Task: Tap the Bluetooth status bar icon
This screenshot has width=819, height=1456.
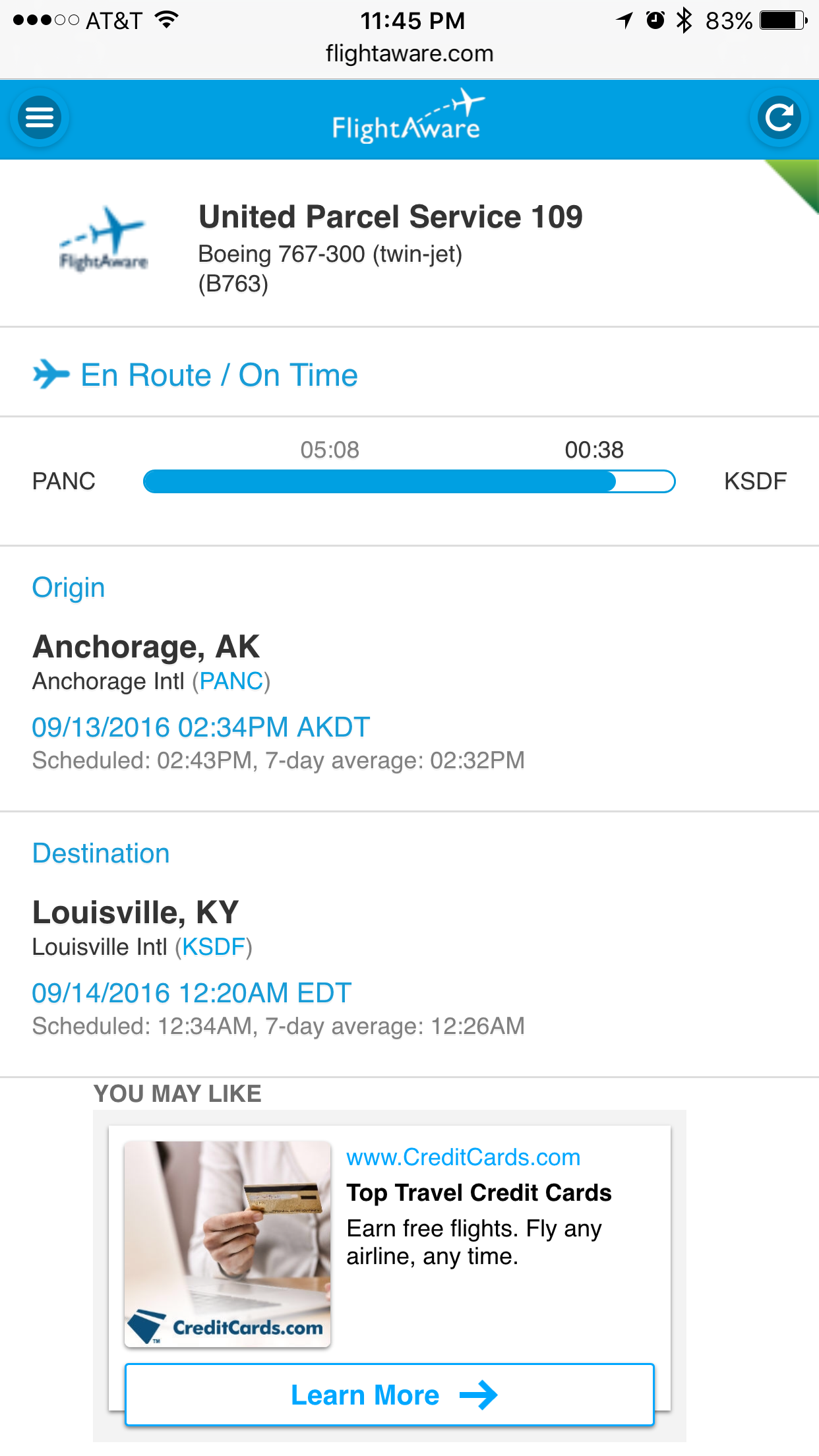Action: pos(684,20)
